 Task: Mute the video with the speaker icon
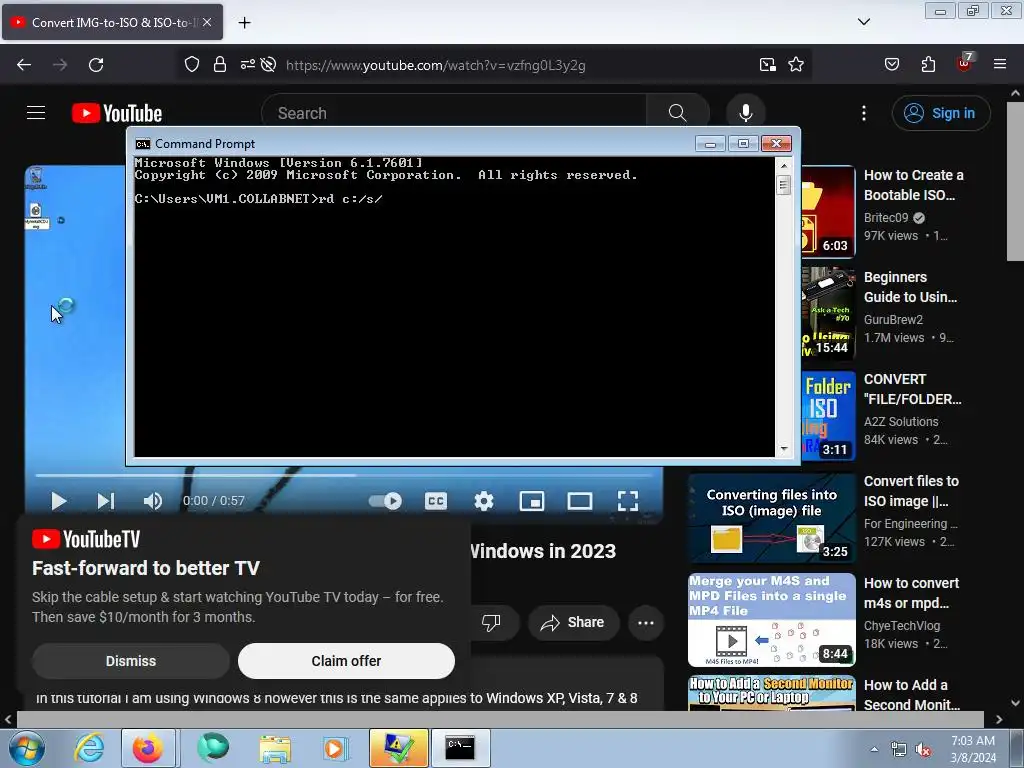coord(153,501)
